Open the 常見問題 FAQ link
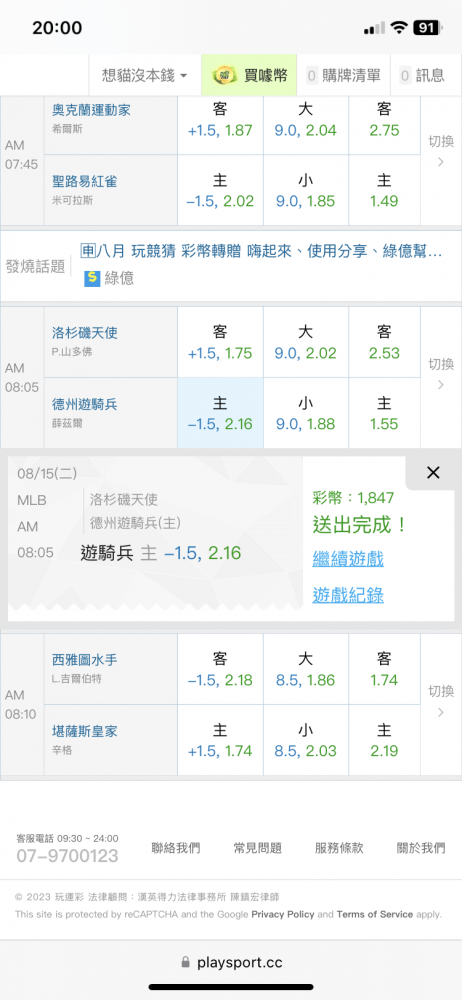 tap(257, 848)
